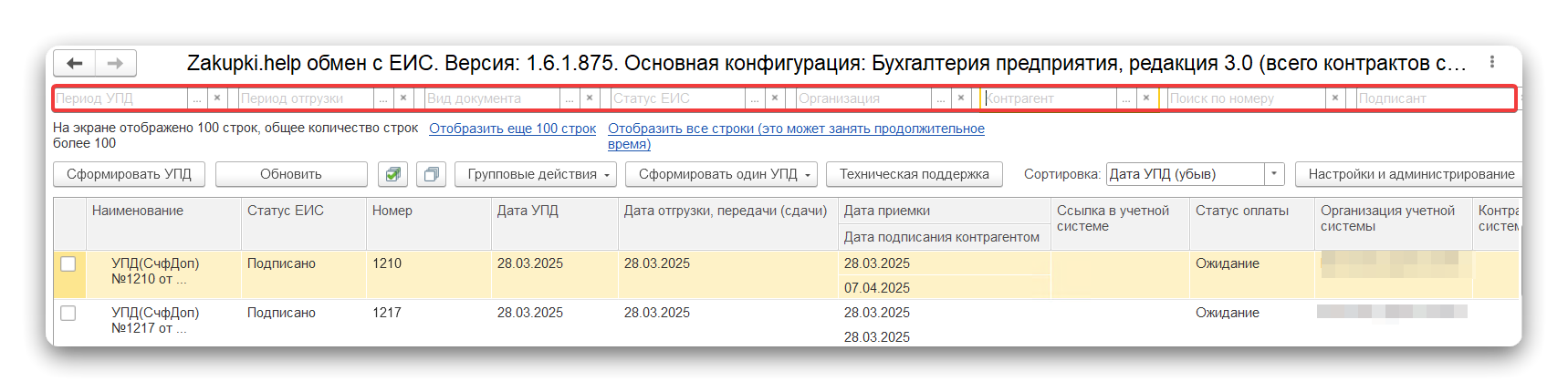Focus the Организация input field
Image resolution: width=1568 pixels, height=392 pixels.
864,98
